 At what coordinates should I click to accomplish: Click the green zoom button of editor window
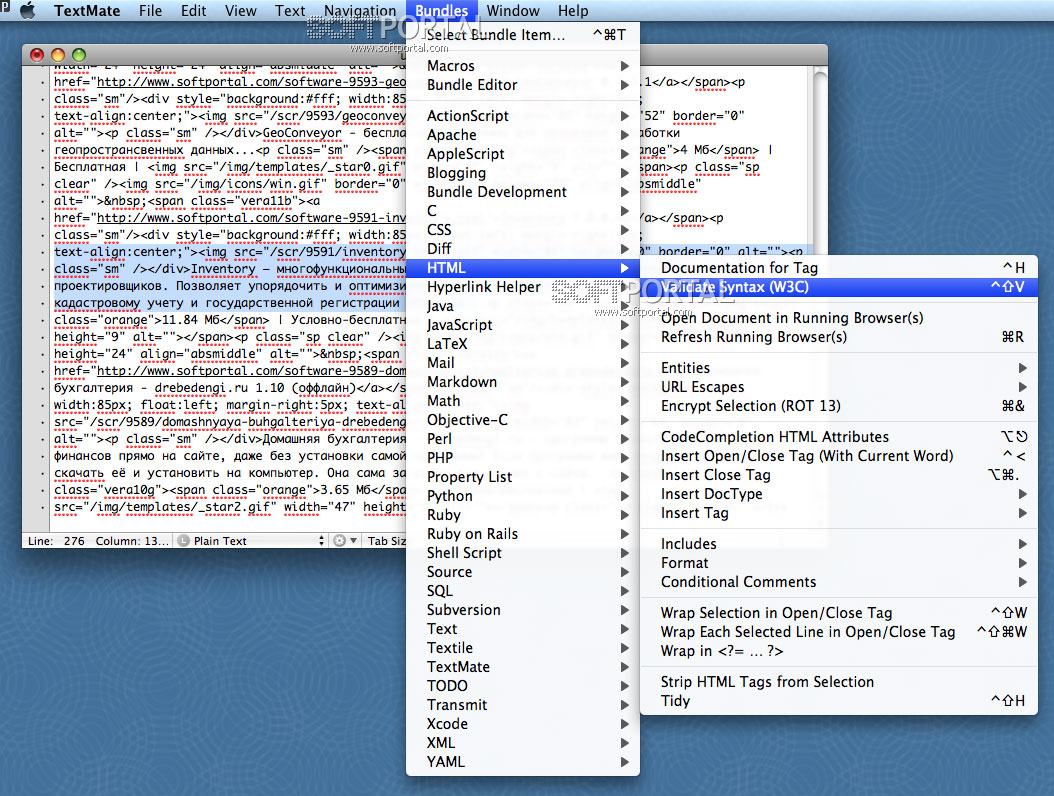pyautogui.click(x=79, y=55)
